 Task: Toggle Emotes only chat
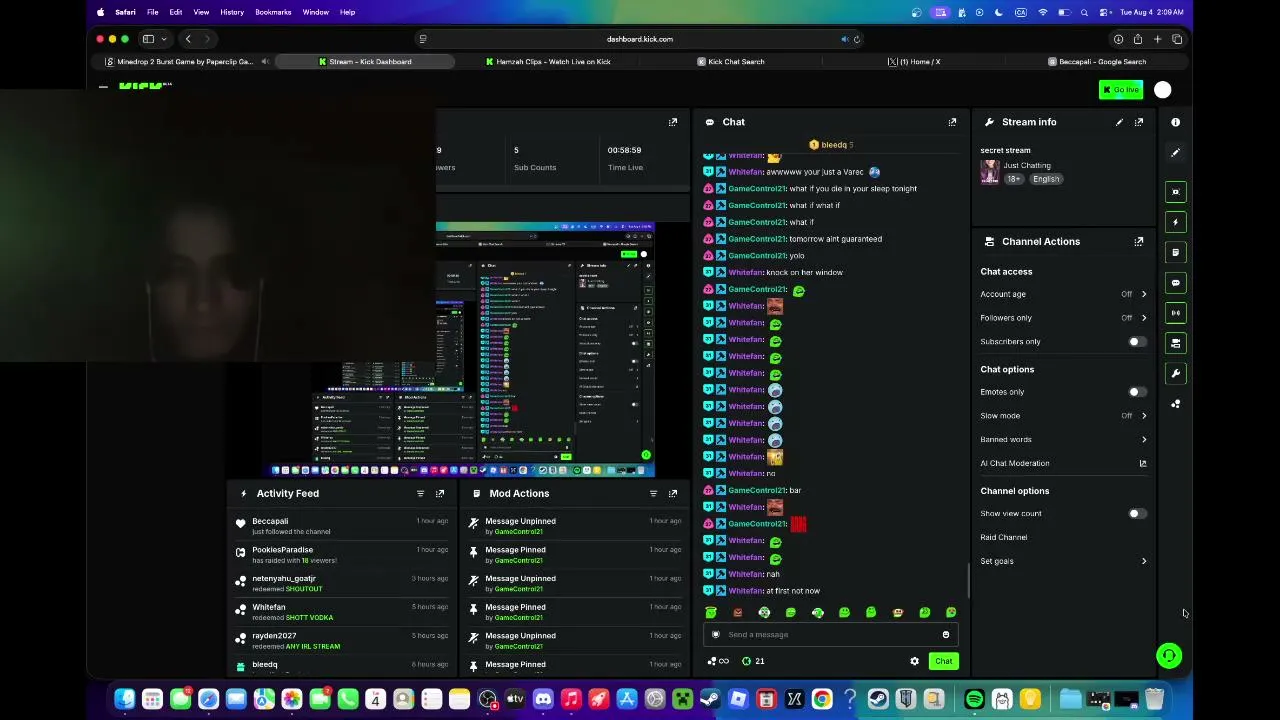(1136, 392)
